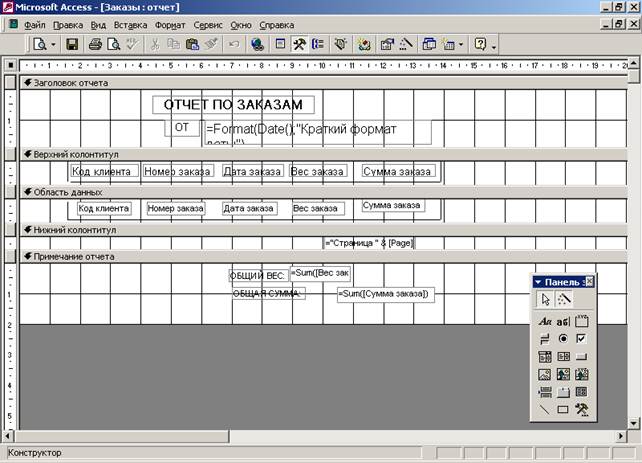This screenshot has width=642, height=463.
Task: Select the ОТЧЕТ ПО ЗАКАЗАМ title label
Action: tap(233, 105)
